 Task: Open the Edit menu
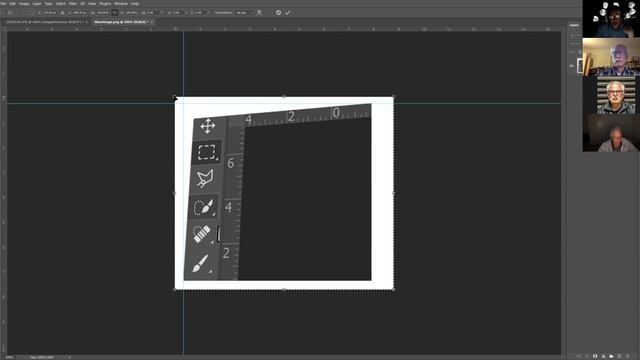pos(13,4)
